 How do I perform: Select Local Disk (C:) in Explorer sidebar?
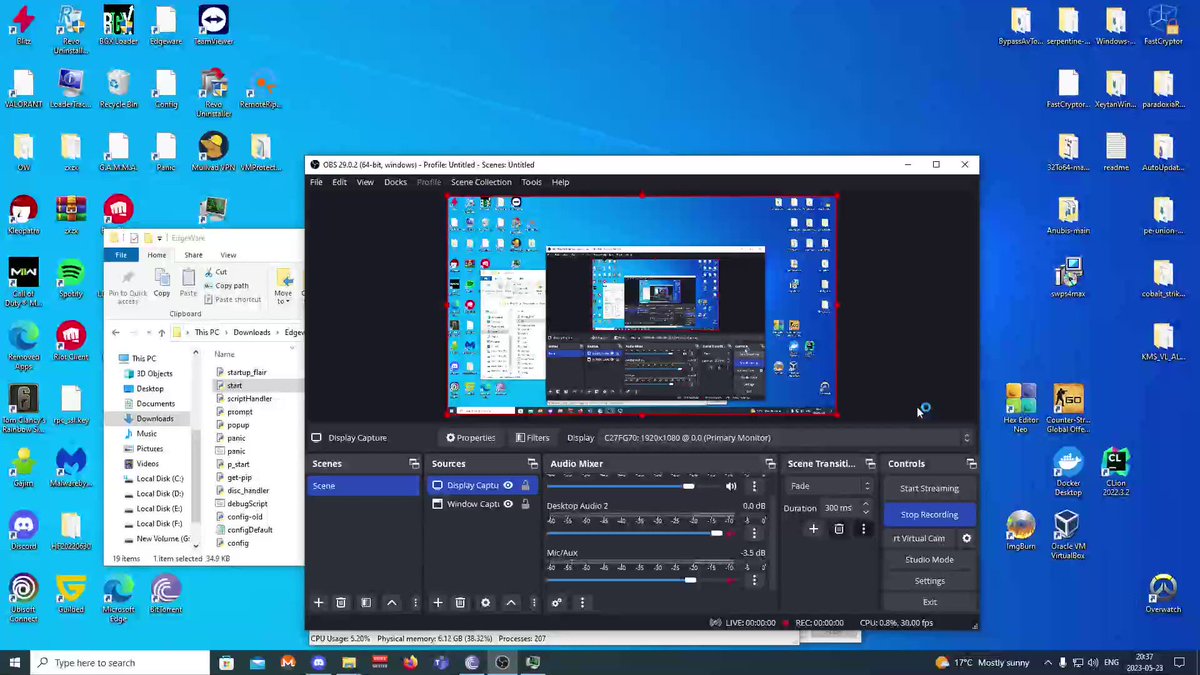click(159, 479)
